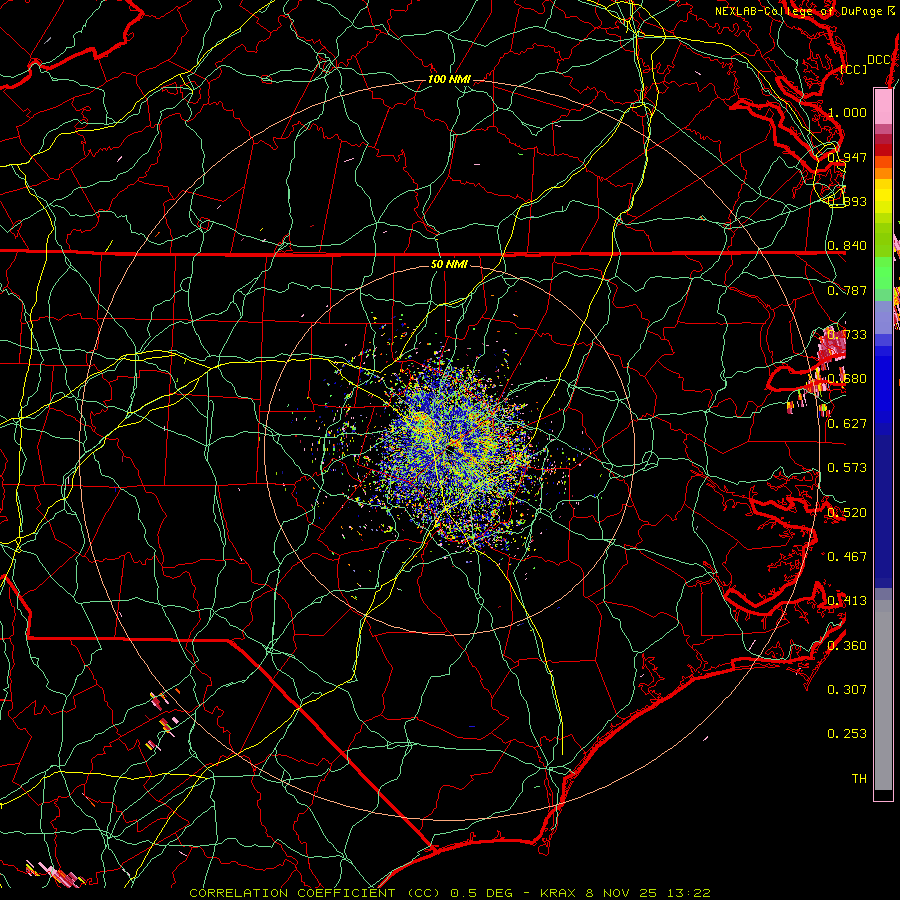Click the 0.307 color scale value
Image resolution: width=900 pixels, height=900 pixels.
click(x=847, y=690)
